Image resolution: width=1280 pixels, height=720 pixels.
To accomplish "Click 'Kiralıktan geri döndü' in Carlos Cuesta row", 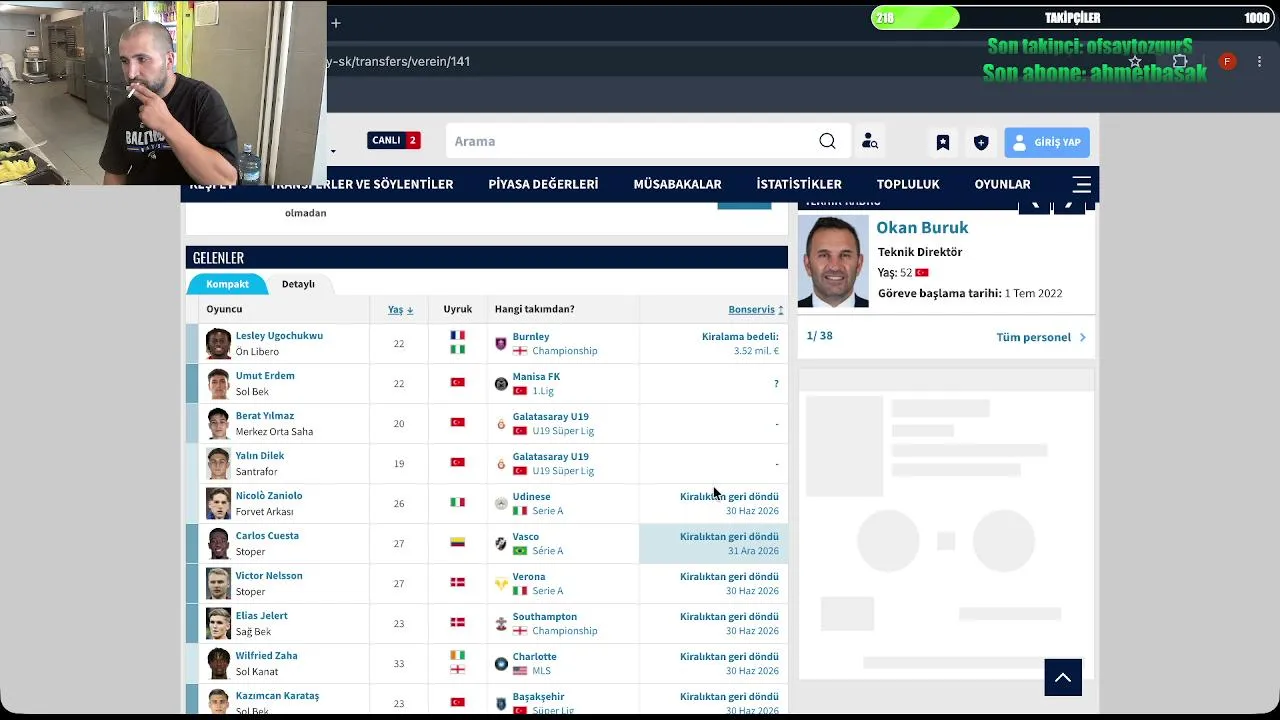I will [x=729, y=536].
